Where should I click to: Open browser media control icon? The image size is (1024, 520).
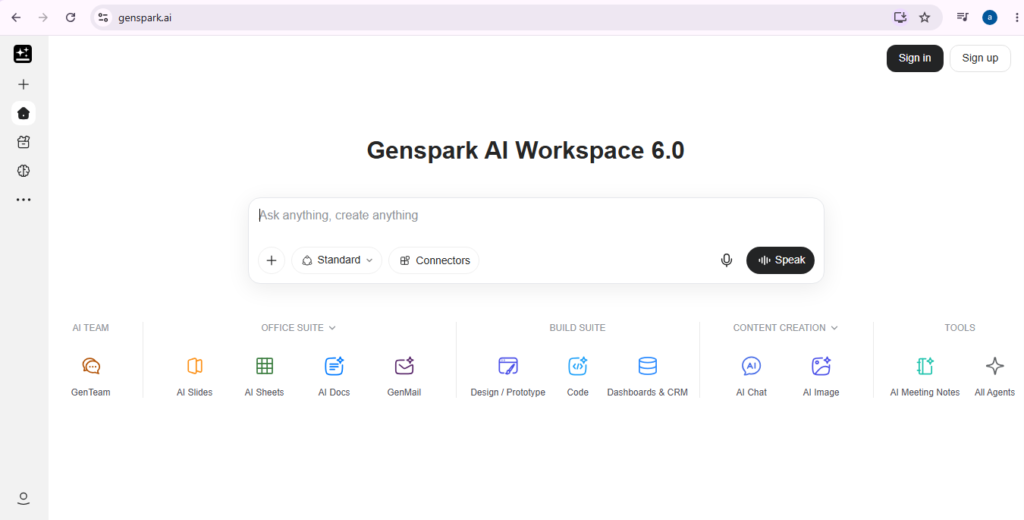click(x=963, y=18)
